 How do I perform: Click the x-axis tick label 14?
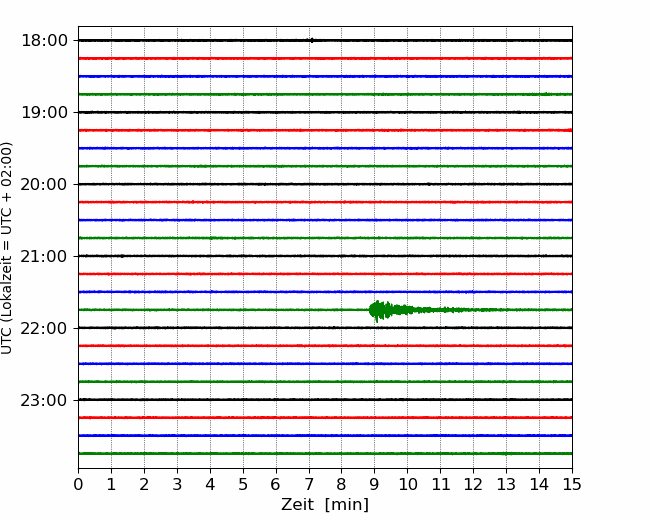pos(539,484)
